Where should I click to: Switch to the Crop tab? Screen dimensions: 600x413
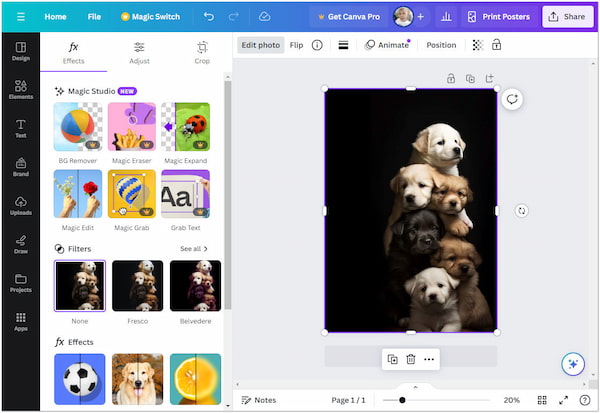202,52
